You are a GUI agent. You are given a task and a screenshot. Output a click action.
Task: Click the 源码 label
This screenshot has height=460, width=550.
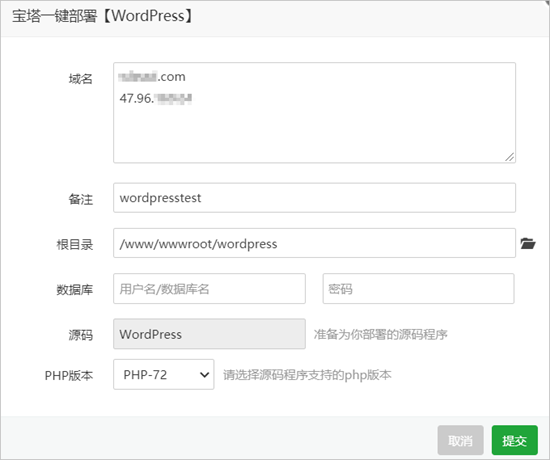click(x=80, y=335)
